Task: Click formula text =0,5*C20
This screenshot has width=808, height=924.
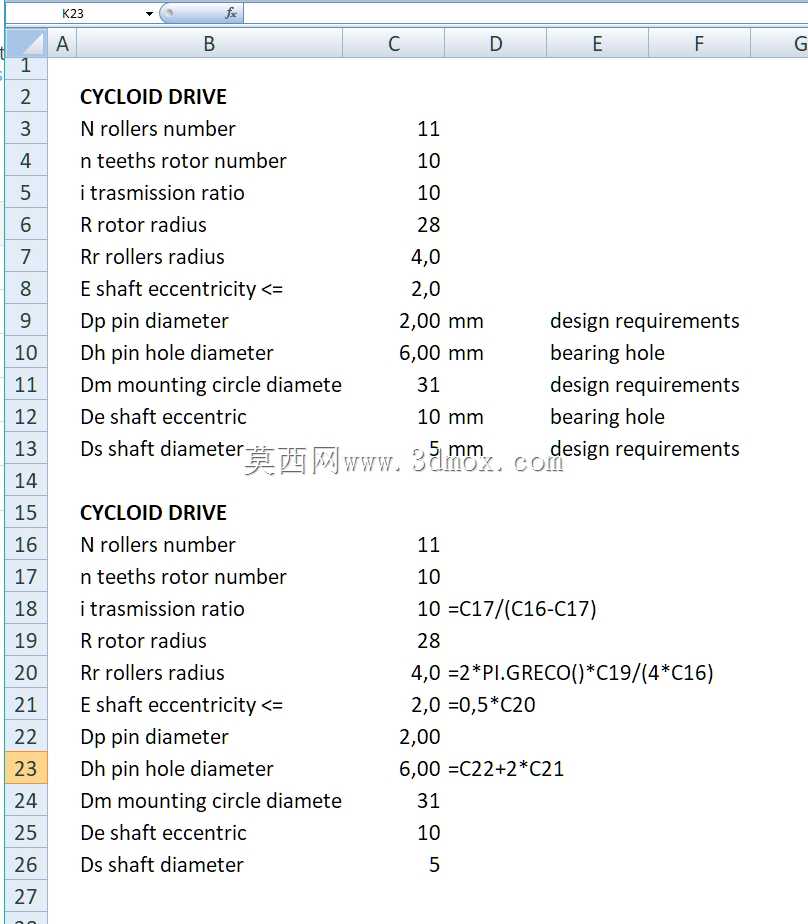Action: coord(492,705)
